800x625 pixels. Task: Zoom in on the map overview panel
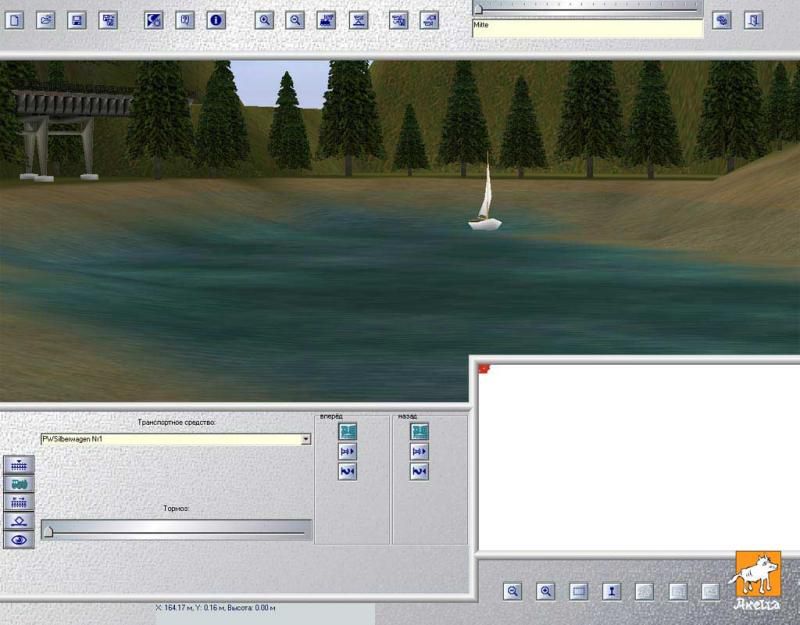point(545,591)
